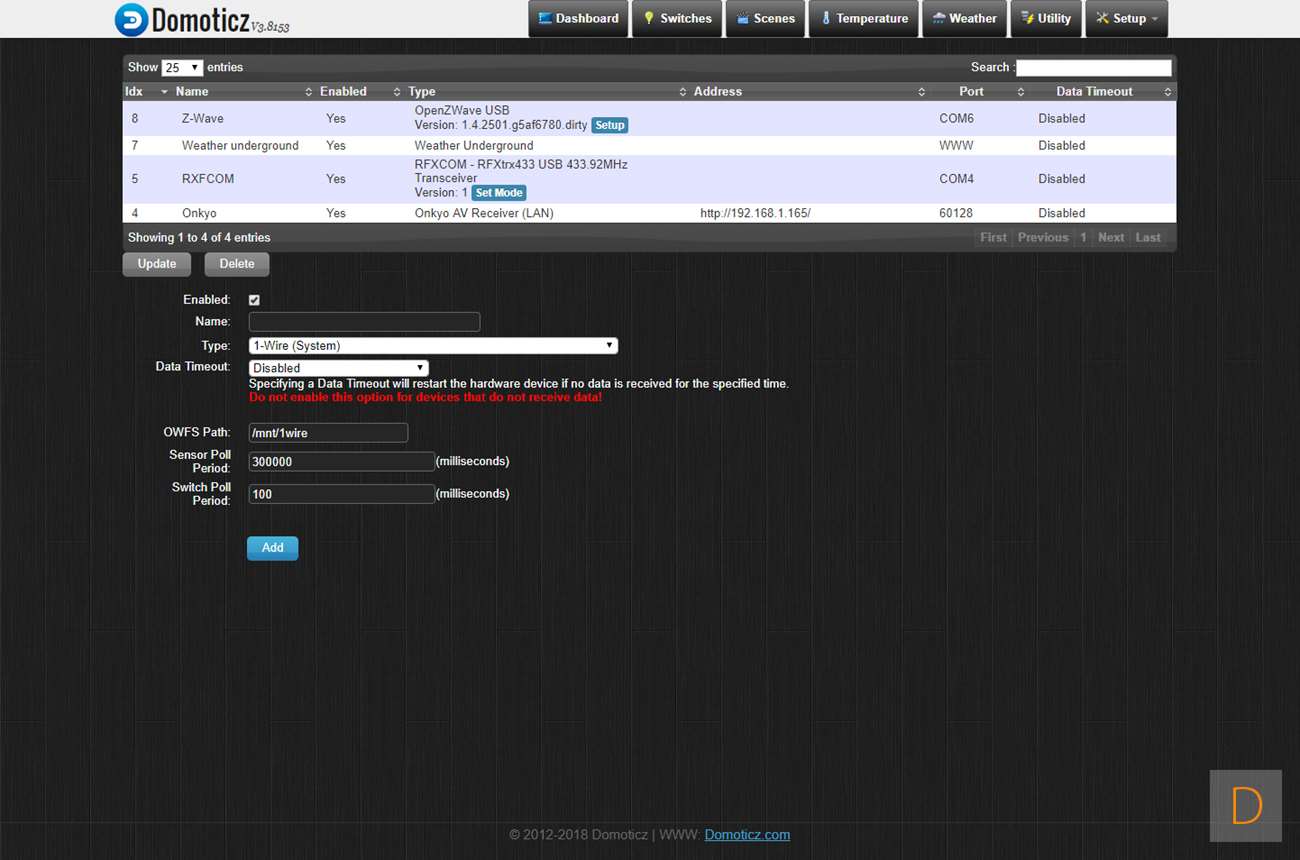Click the orange D badge icon
Viewport: 1300px width, 860px height.
point(1245,805)
